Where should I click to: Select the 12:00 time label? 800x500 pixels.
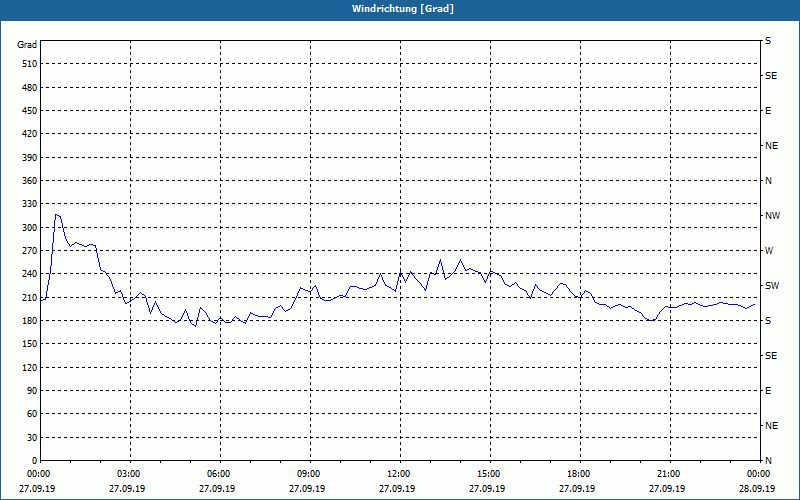click(399, 474)
